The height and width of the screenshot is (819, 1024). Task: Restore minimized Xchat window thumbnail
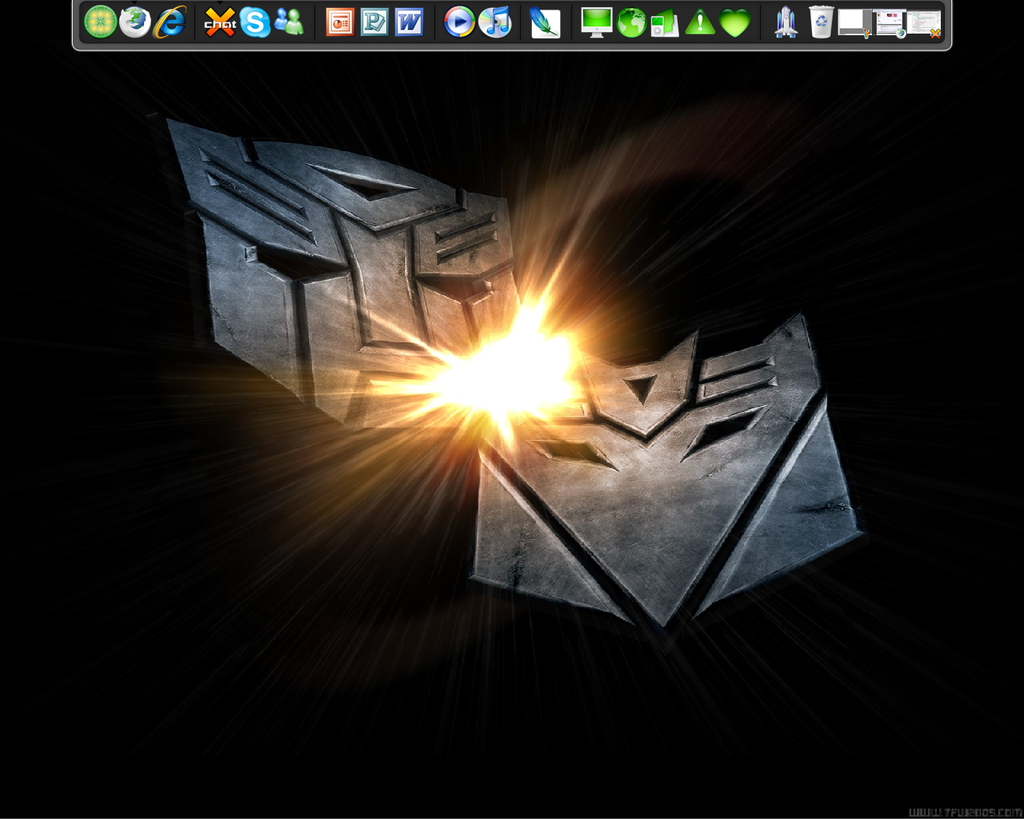coord(924,24)
